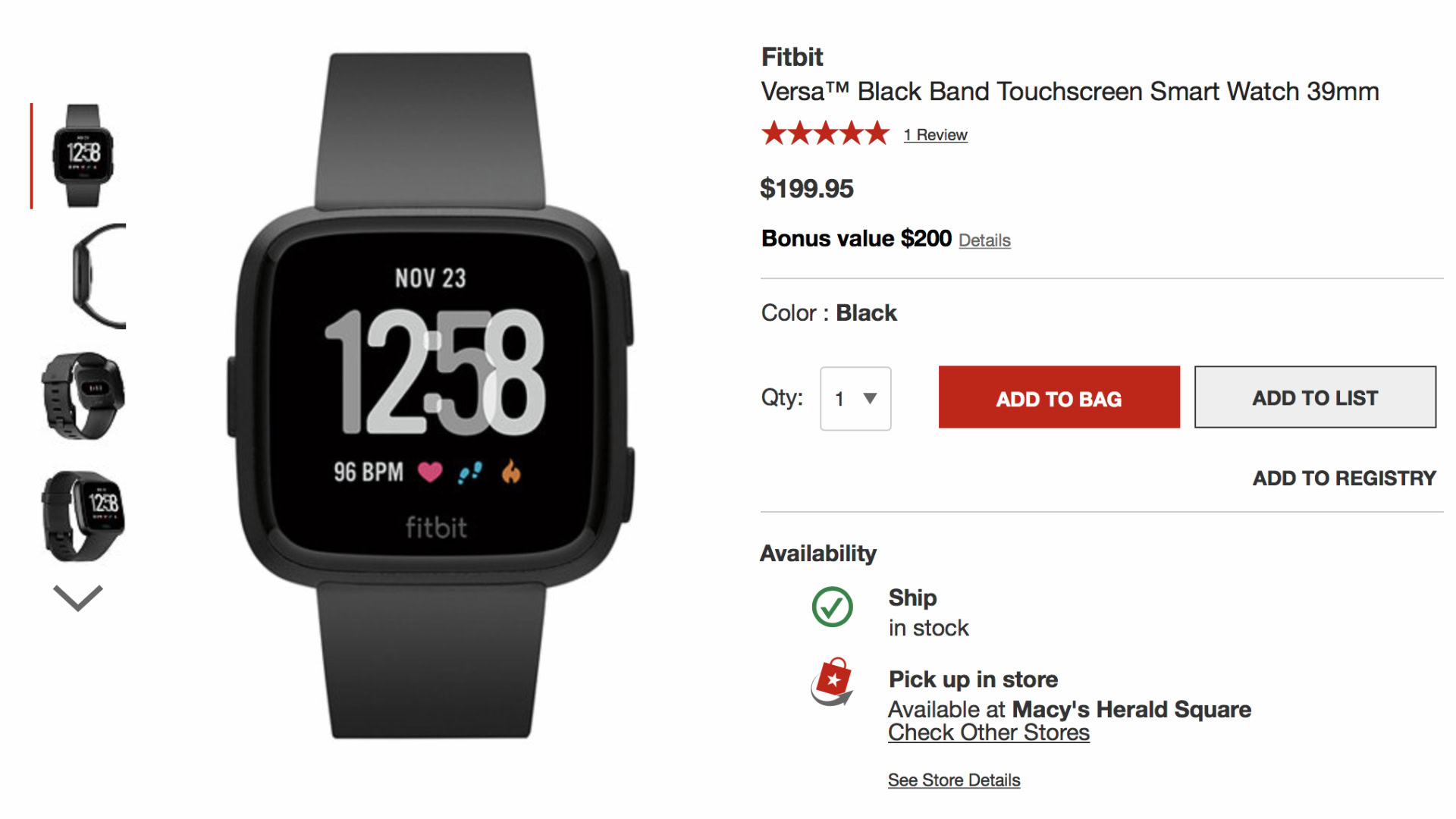Screen dimensions: 1456x819
Task: Select the angled front 12:58 thumbnail
Action: point(83,516)
